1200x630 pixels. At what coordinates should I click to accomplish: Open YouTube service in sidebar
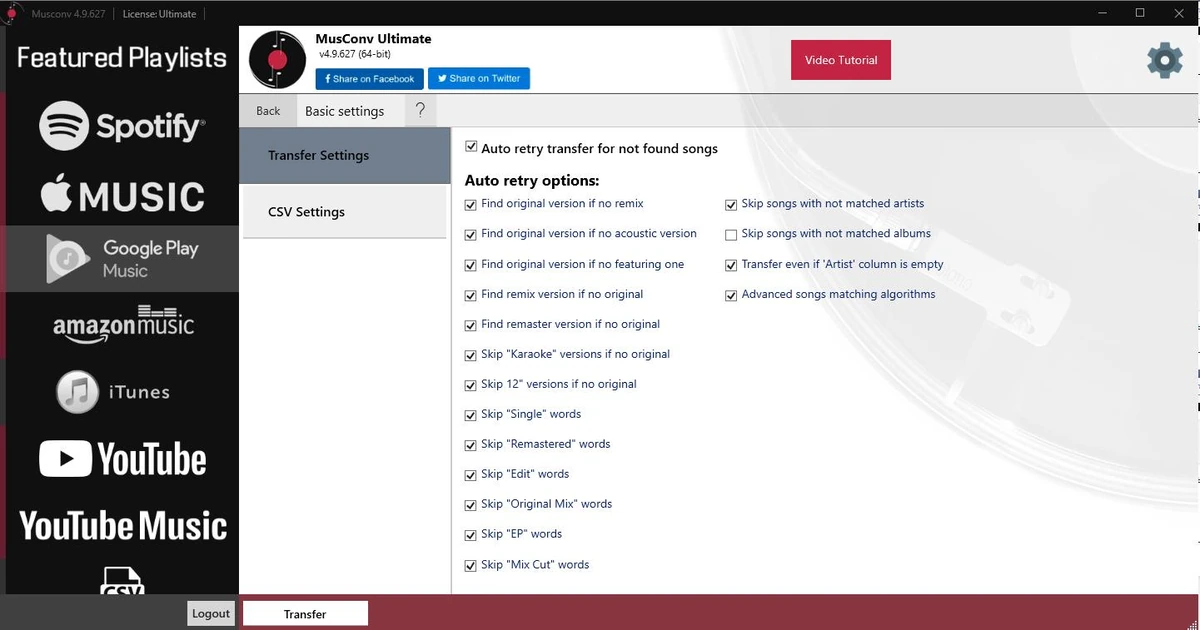(122, 459)
